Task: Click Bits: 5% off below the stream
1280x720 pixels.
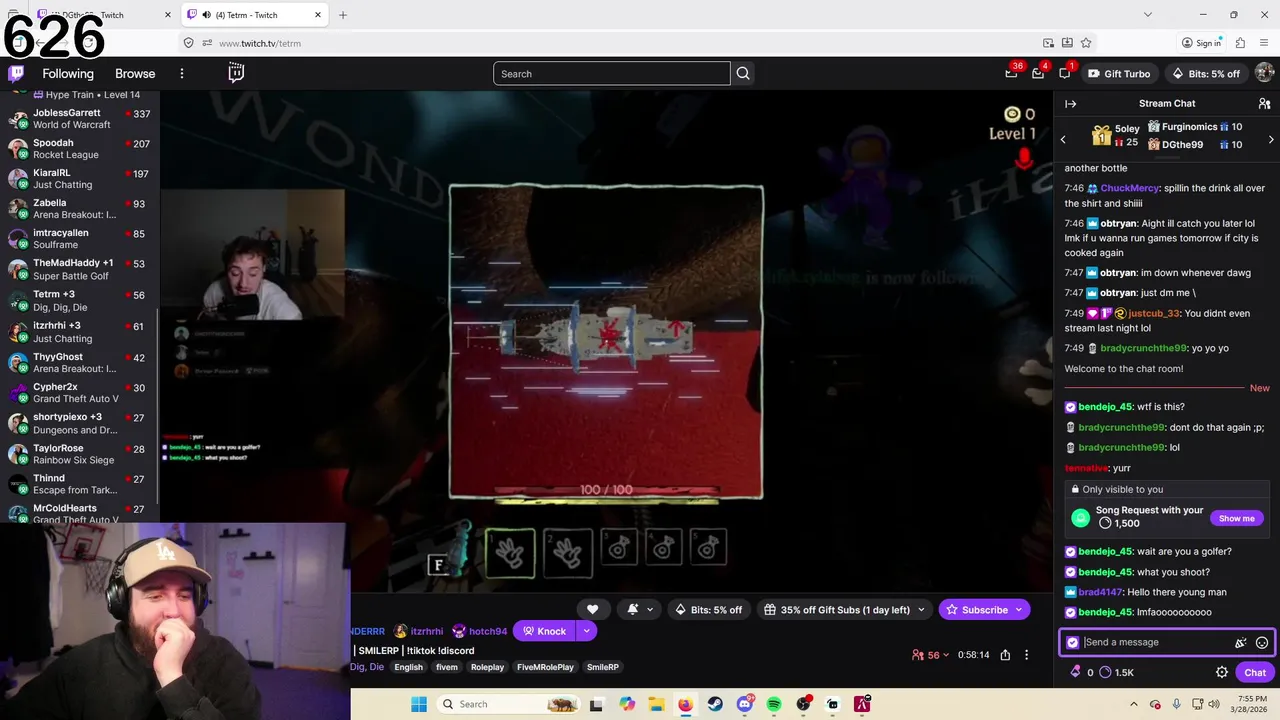Action: [x=709, y=609]
